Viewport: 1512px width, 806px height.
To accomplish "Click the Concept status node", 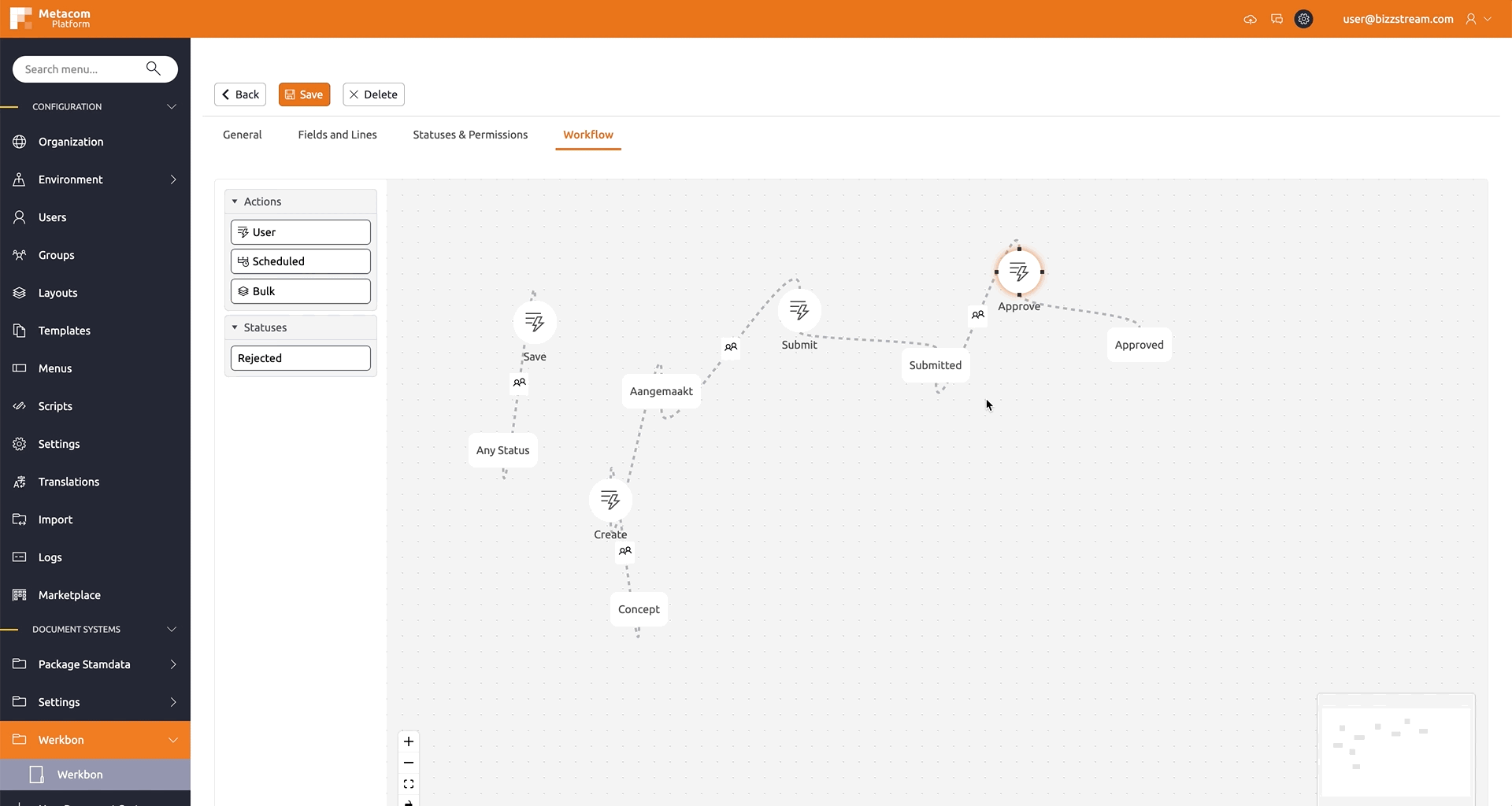I will pyautogui.click(x=639, y=609).
